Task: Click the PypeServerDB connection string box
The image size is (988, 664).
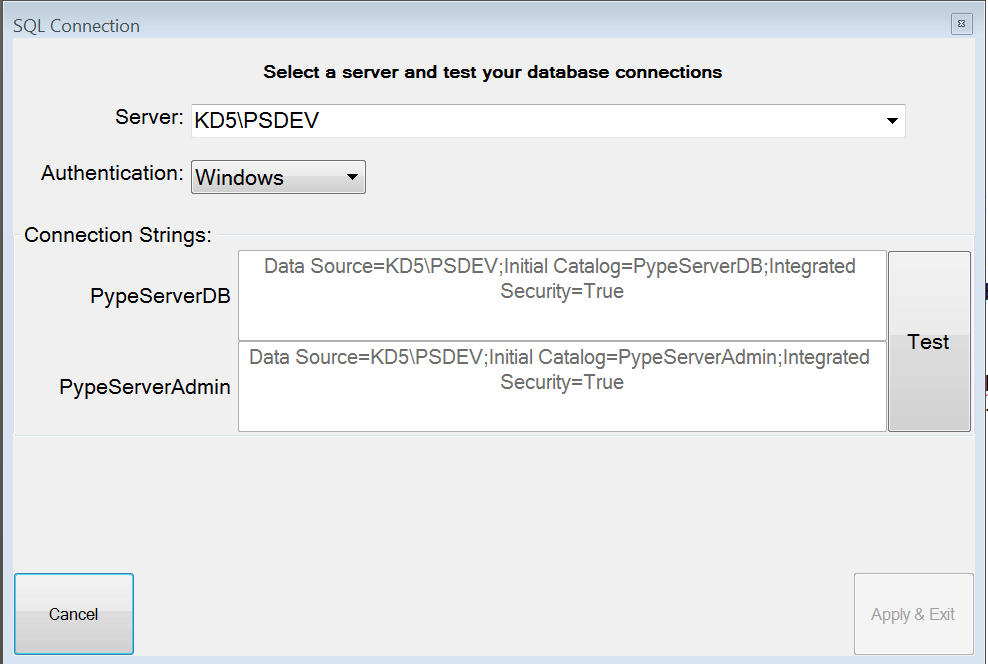Action: 562,295
